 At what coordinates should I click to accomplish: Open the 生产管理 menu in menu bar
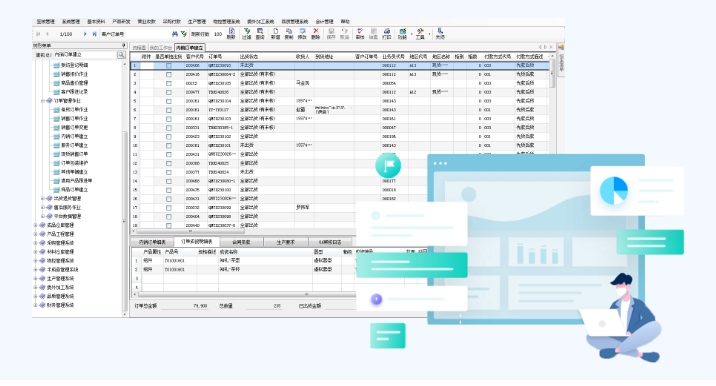pyautogui.click(x=197, y=21)
